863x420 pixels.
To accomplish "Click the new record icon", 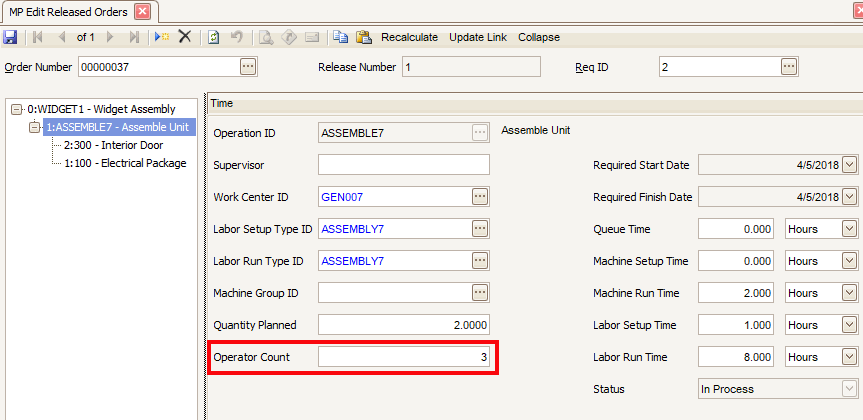I will pos(162,37).
